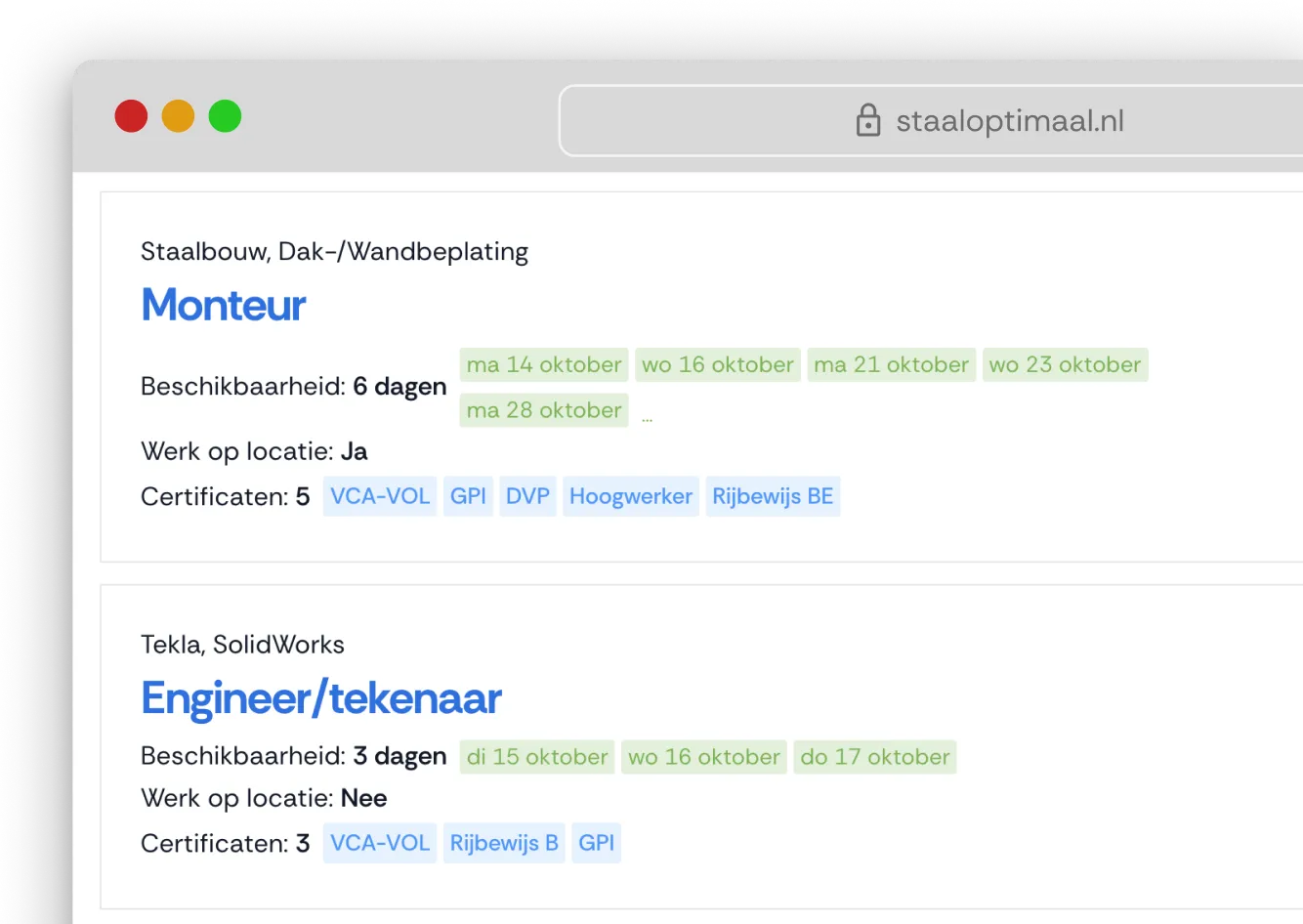
Task: Select the ma 21 oktober date tag
Action: pos(891,365)
